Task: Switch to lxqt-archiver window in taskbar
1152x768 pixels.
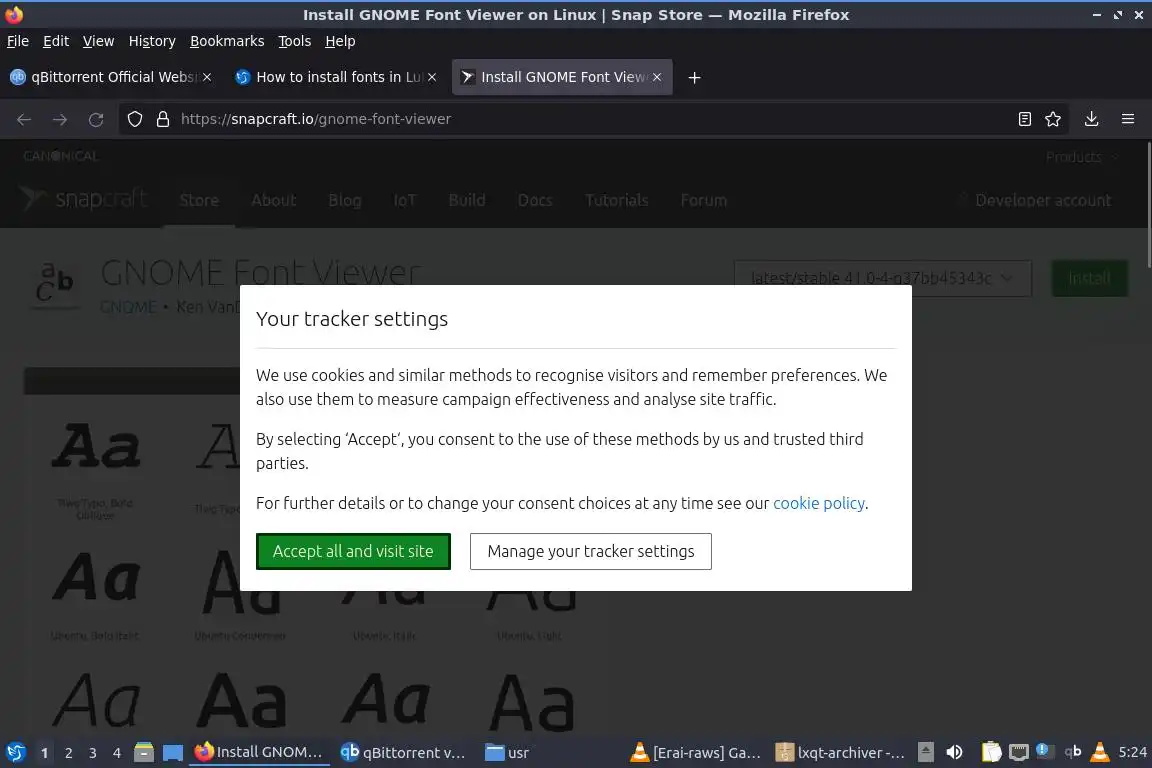Action: [840, 753]
